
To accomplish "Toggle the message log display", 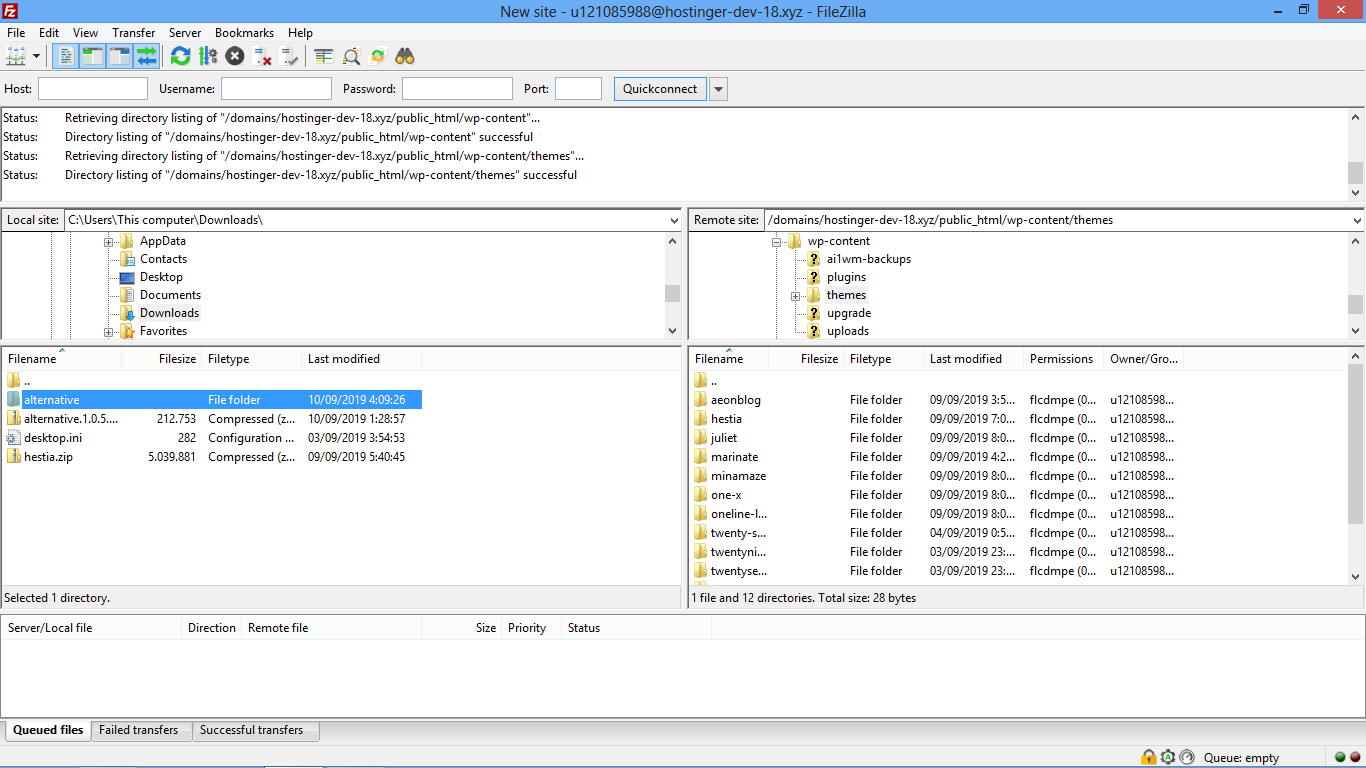I will tap(65, 56).
